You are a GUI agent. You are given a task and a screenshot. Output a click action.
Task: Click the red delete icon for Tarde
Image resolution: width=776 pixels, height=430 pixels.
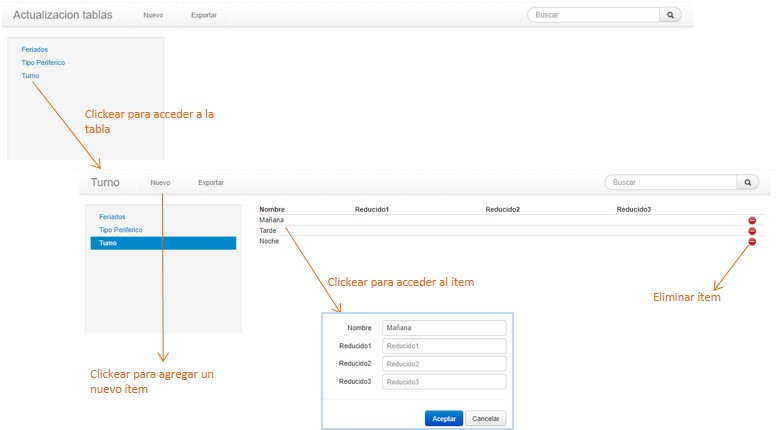coord(752,231)
